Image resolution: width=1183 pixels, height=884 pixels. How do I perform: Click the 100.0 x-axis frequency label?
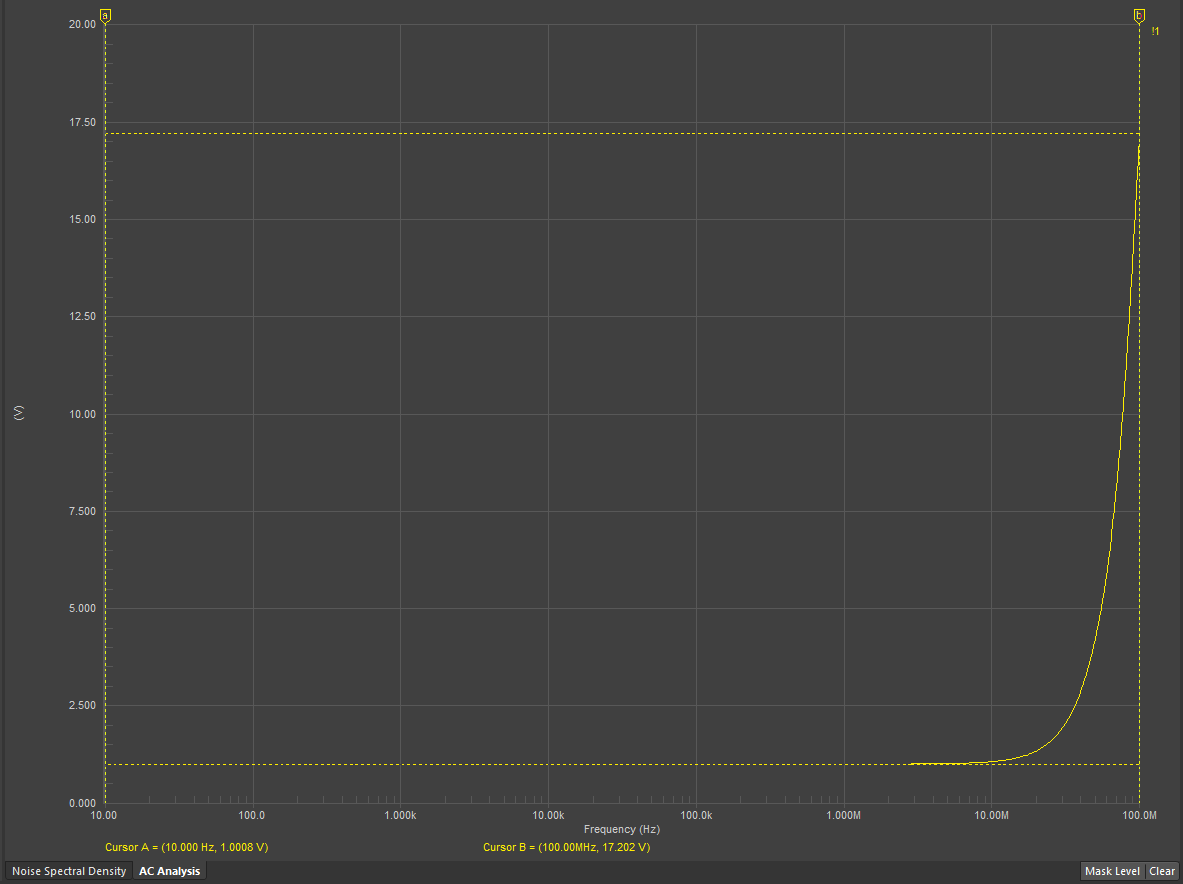[252, 815]
